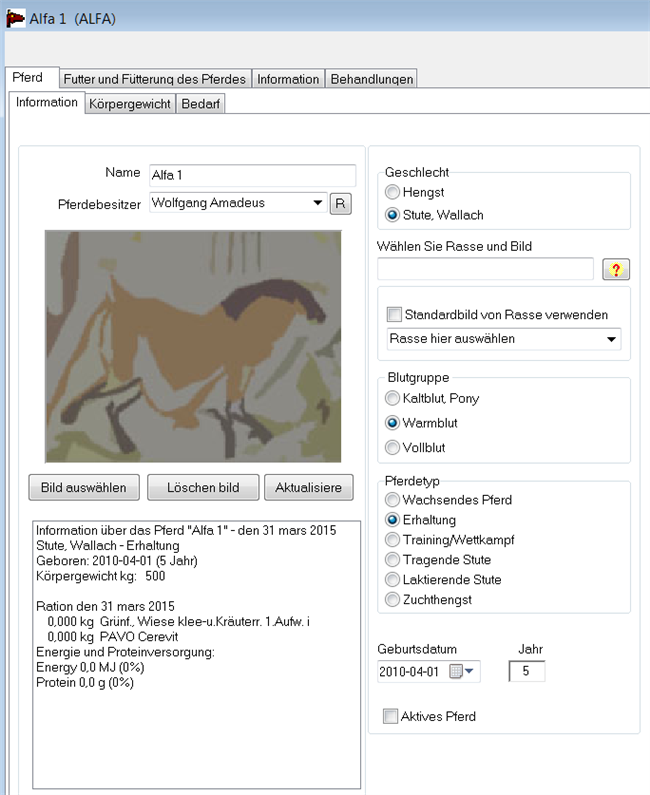Click the line 'Stute, Wallach - Erhaltung'
650x795 pixels.
[107, 546]
